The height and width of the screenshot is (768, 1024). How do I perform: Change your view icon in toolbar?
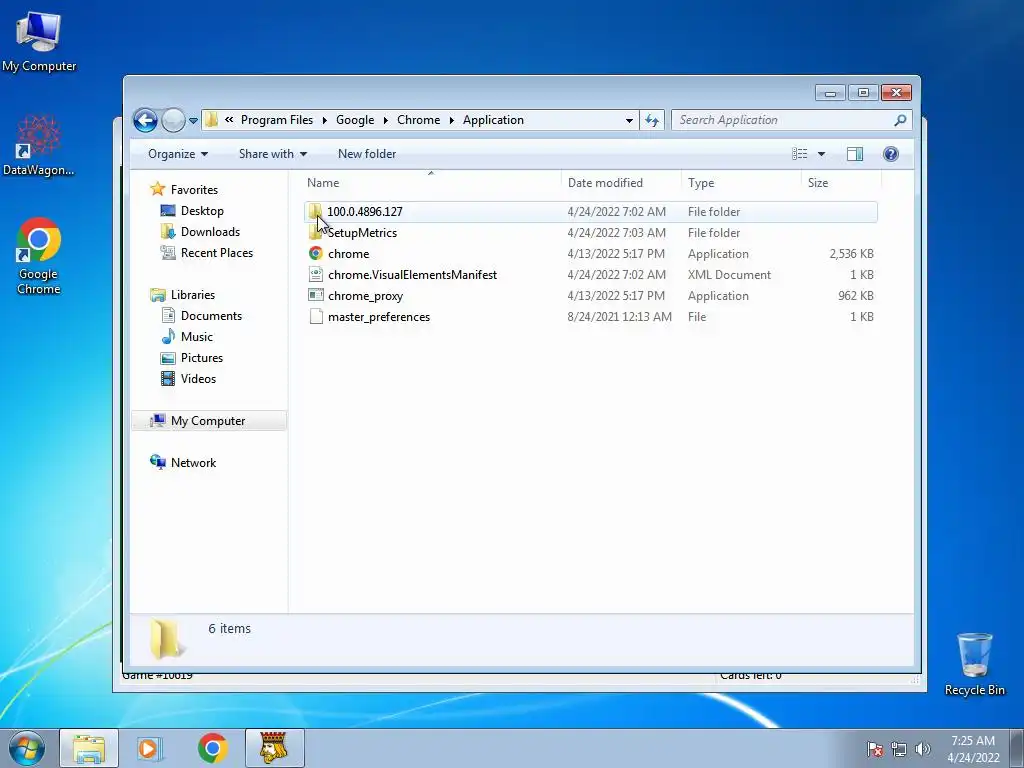pyautogui.click(x=800, y=154)
